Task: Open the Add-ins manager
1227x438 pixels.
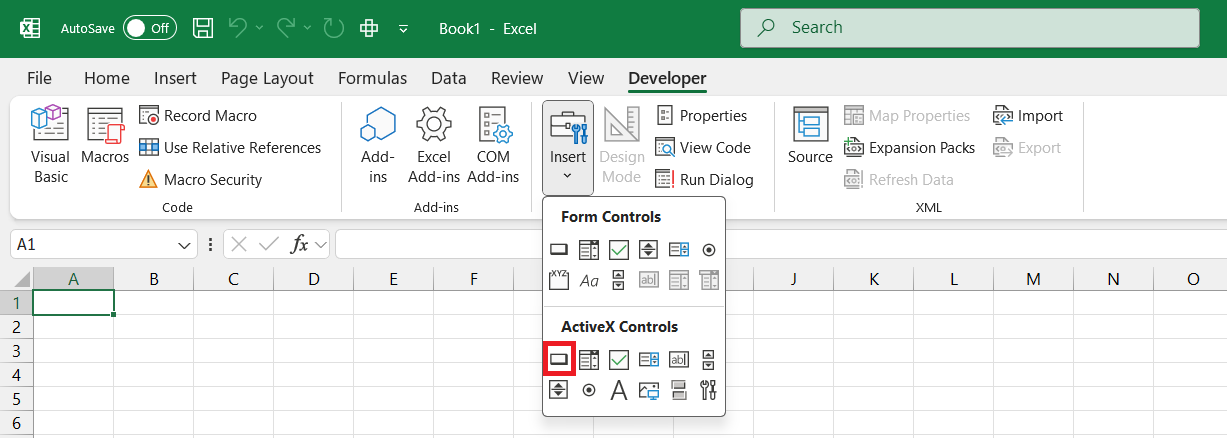Action: 378,146
